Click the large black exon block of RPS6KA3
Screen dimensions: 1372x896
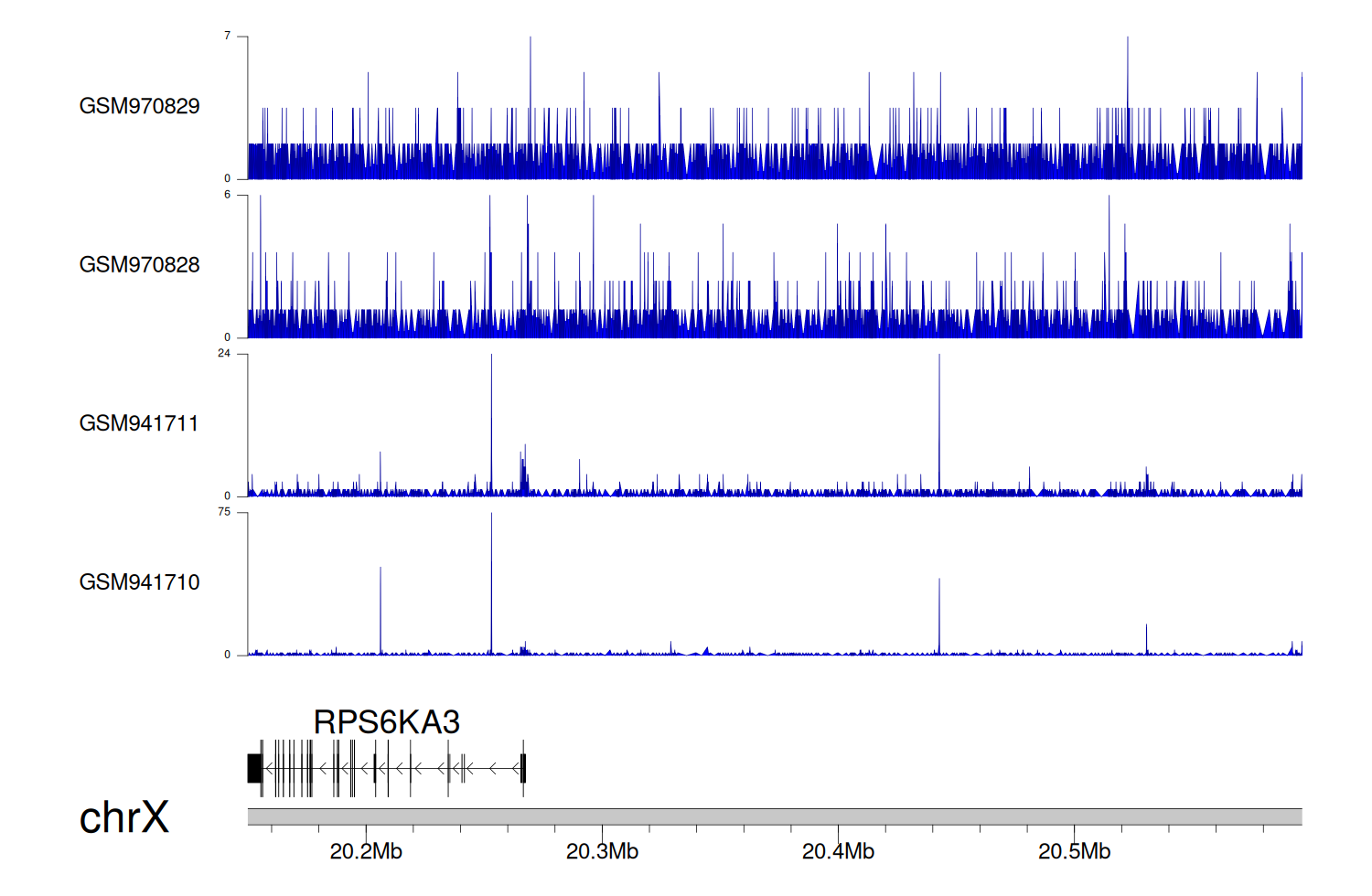point(254,768)
